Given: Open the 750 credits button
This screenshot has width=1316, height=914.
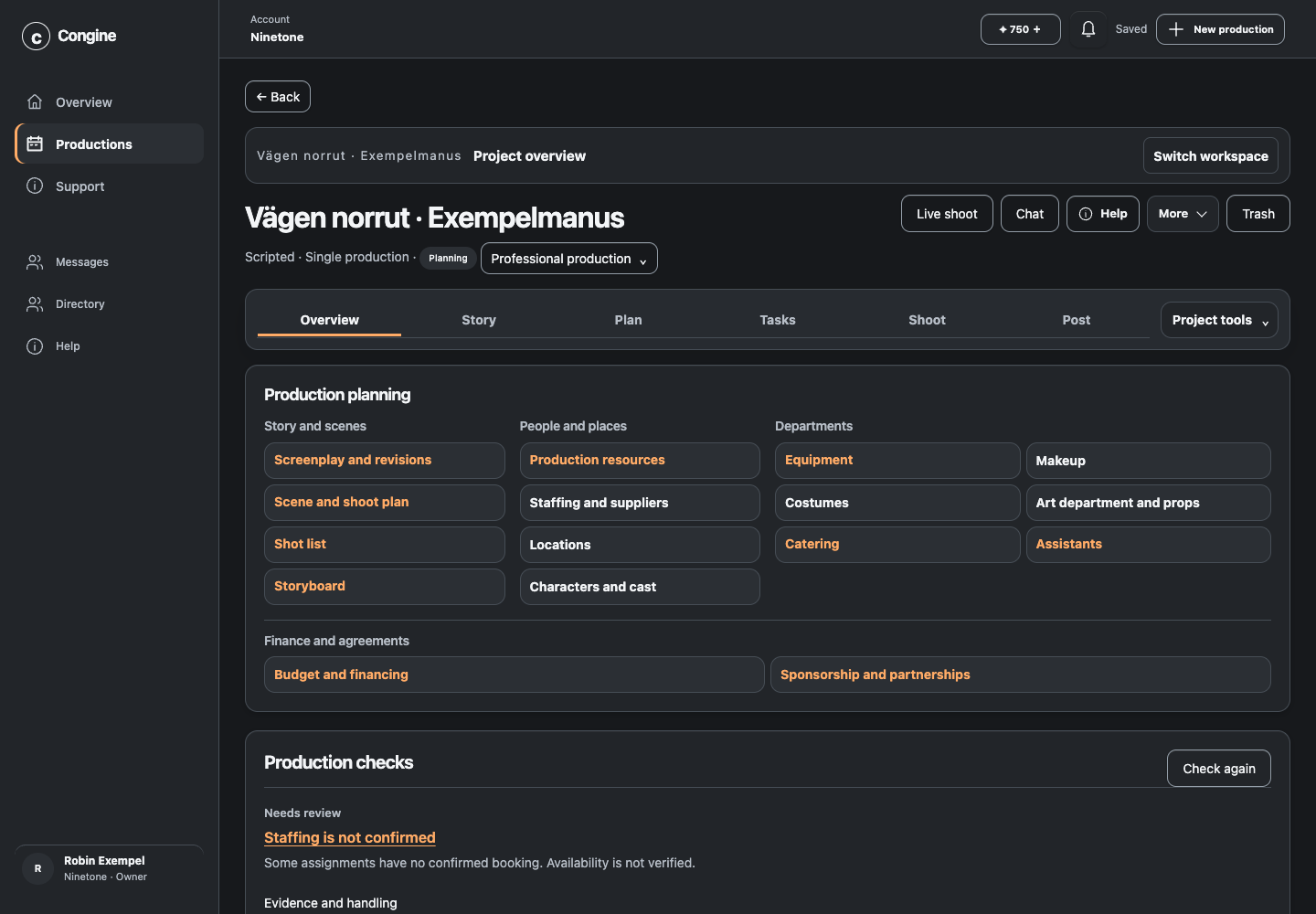Looking at the screenshot, I should pyautogui.click(x=1020, y=29).
